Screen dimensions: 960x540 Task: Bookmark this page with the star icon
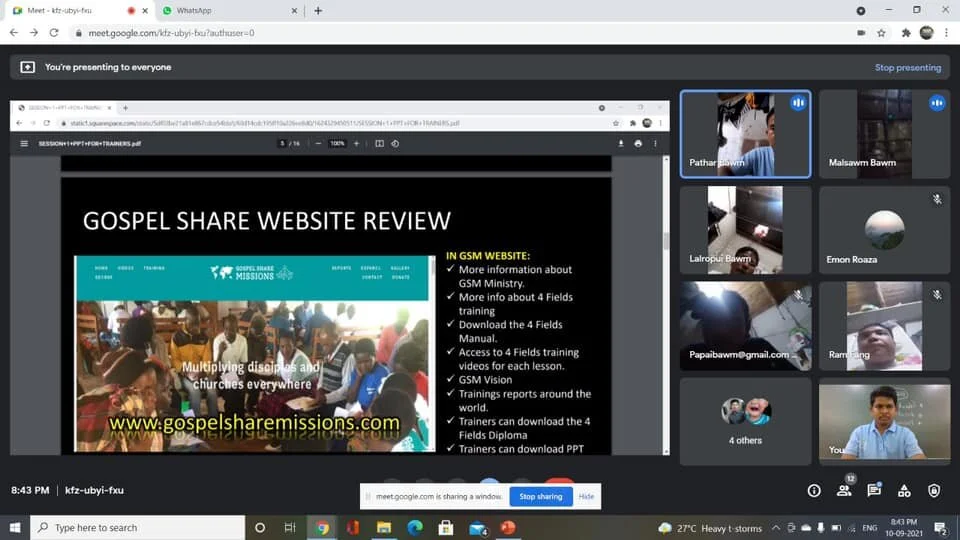881,33
